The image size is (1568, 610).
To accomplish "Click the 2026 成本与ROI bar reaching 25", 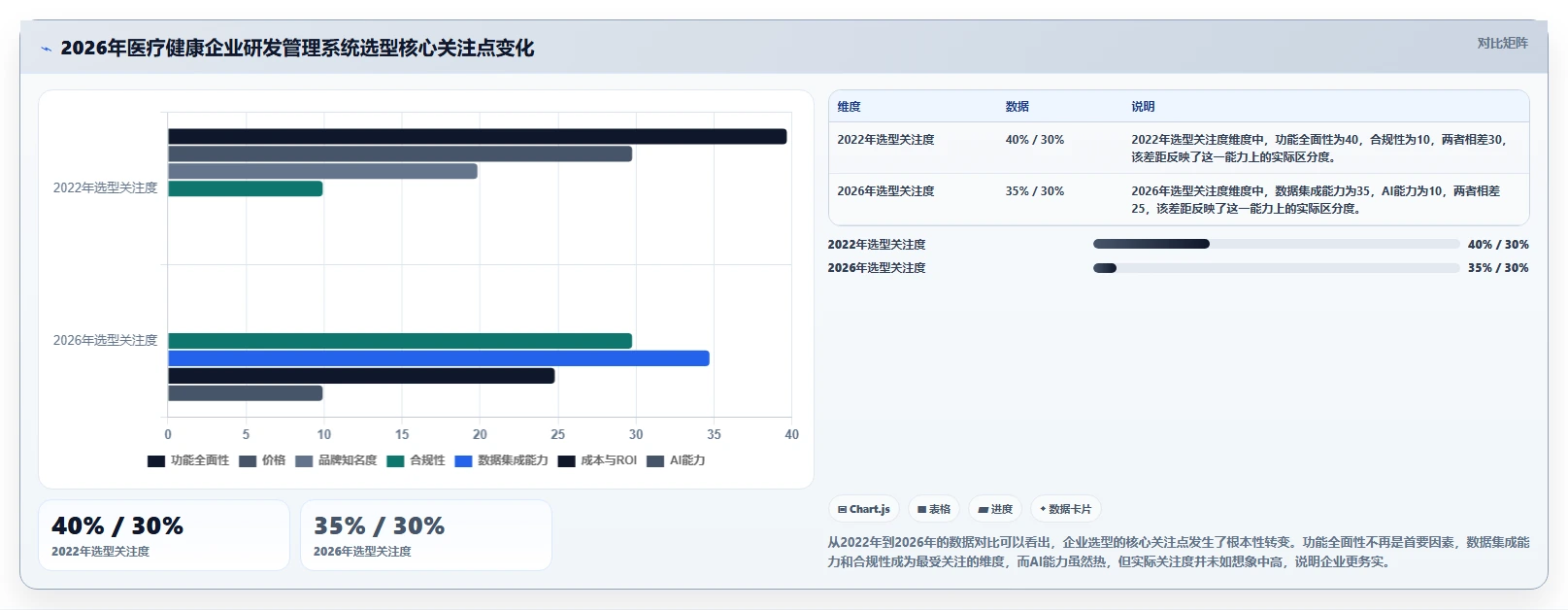I will [361, 376].
